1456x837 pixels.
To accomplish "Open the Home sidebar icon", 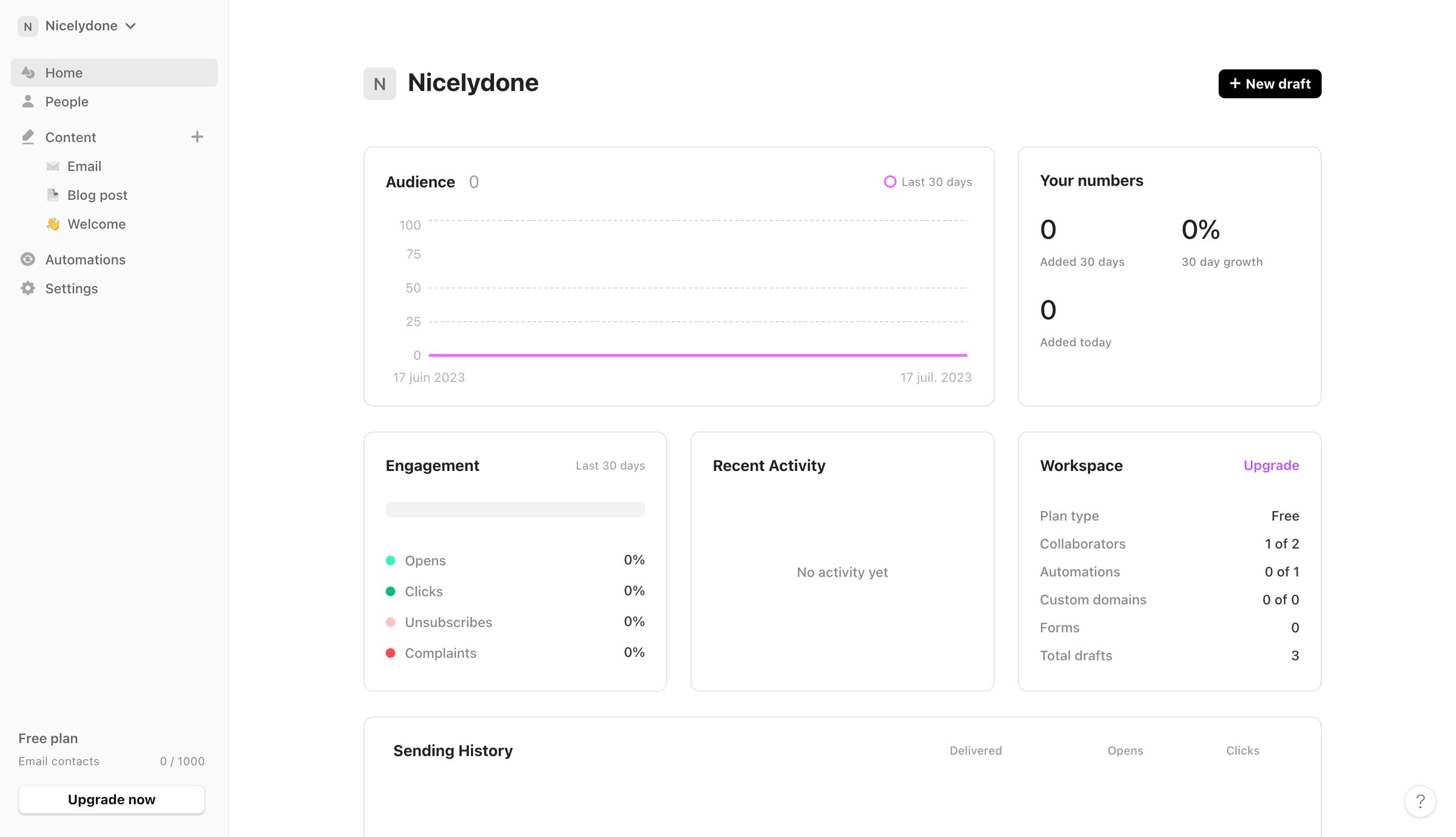I will 28,73.
